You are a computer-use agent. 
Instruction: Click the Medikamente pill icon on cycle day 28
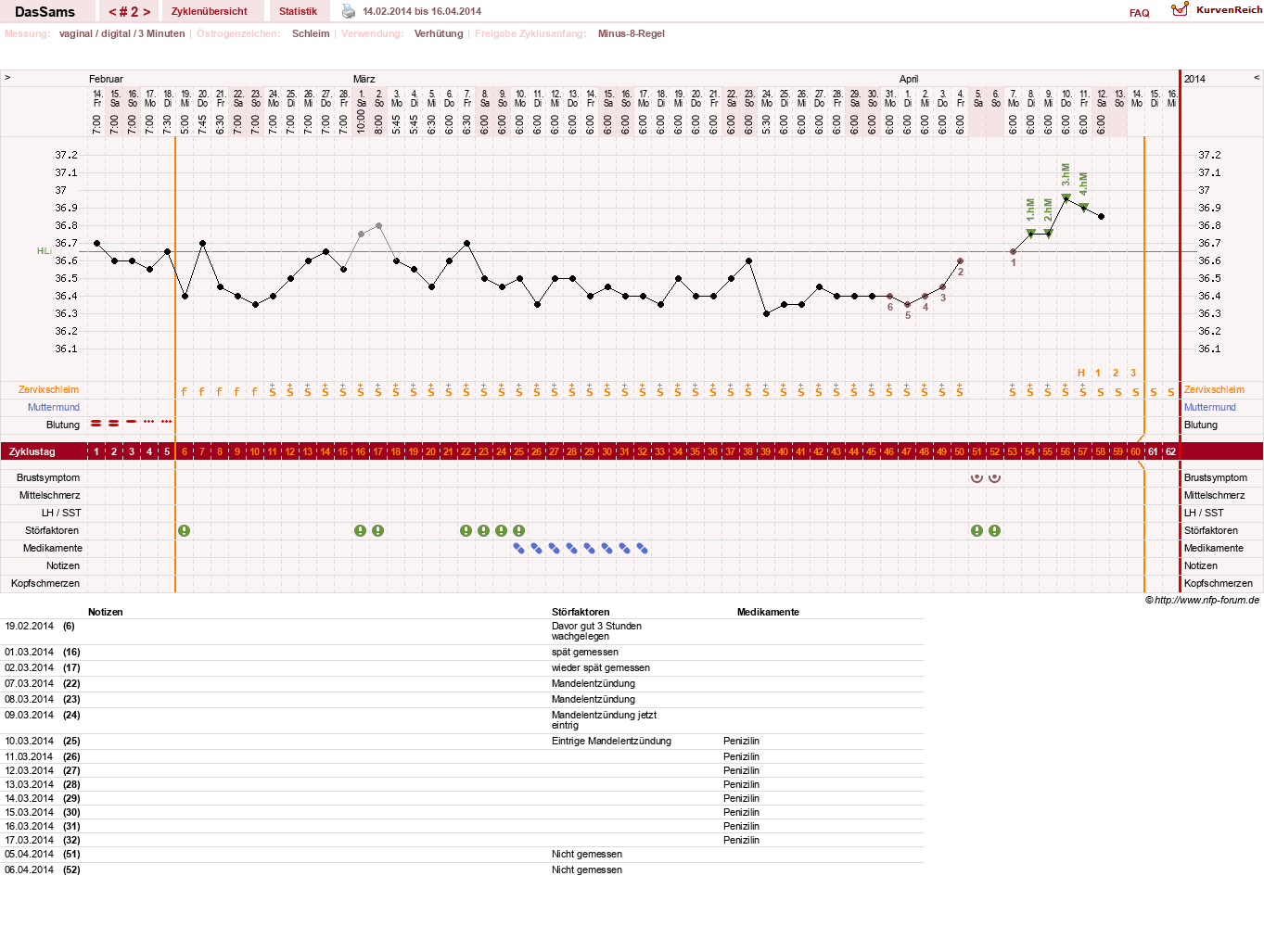[572, 549]
